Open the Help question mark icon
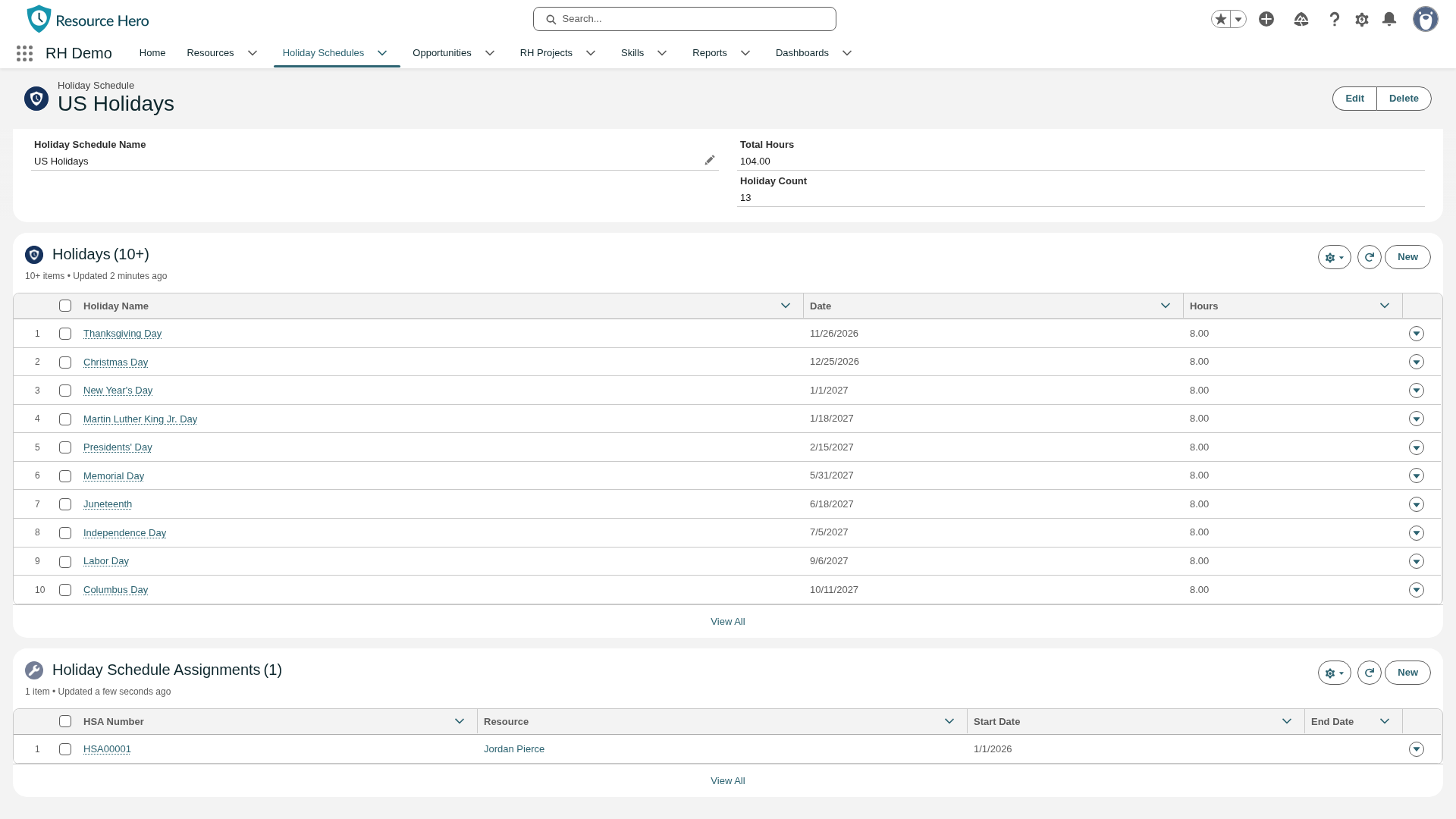Viewport: 1456px width, 819px height. click(x=1335, y=19)
